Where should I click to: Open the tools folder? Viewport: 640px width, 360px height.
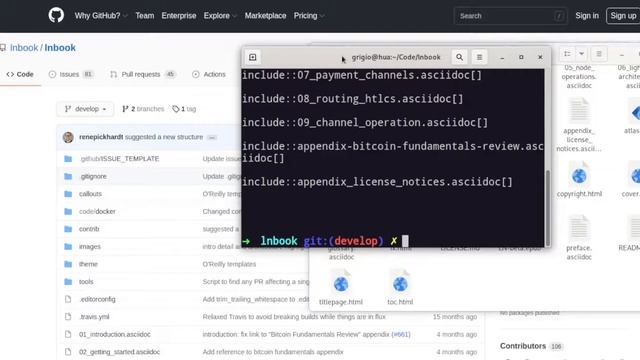click(86, 282)
